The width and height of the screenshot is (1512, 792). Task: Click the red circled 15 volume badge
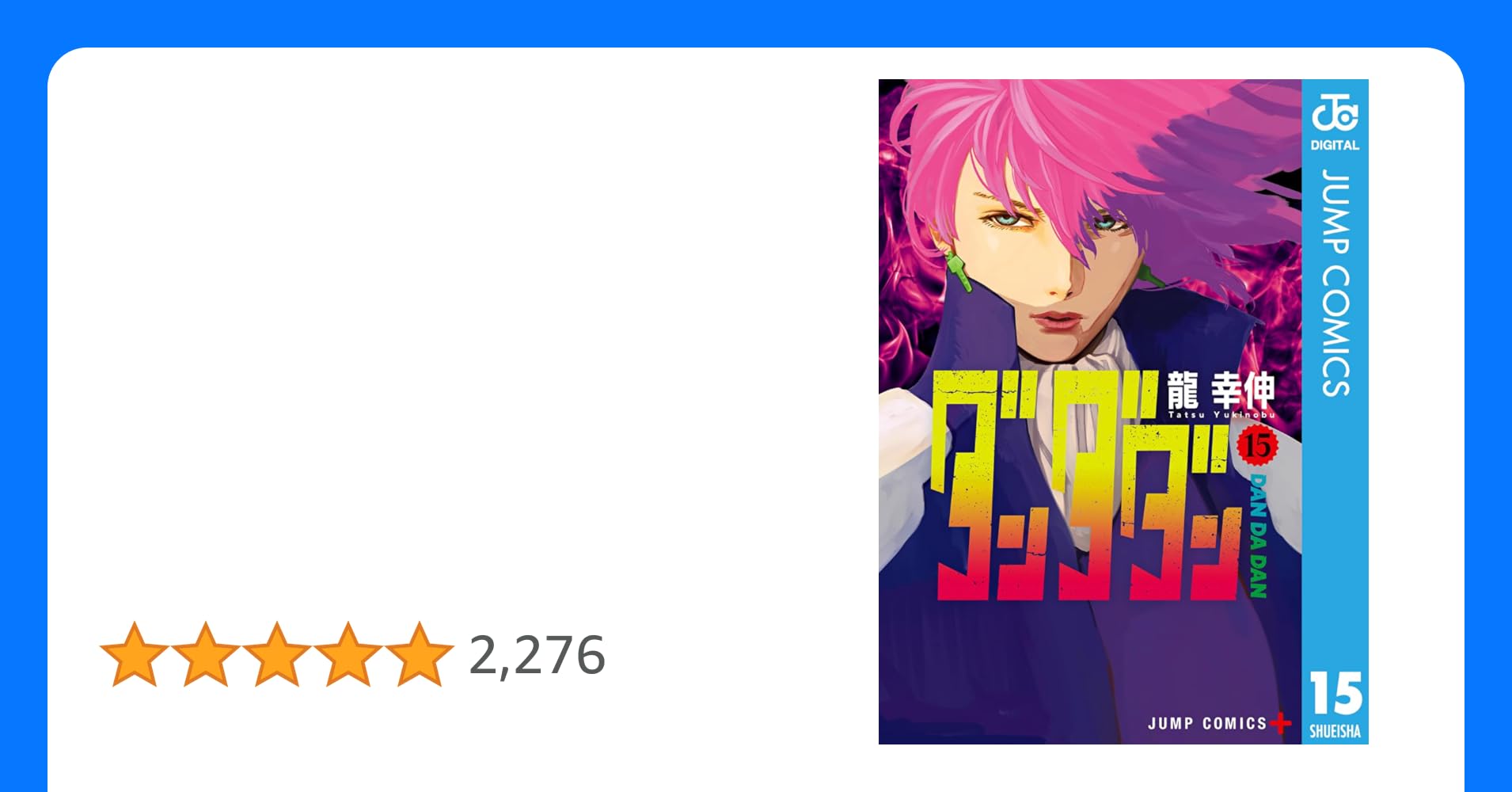click(1257, 446)
